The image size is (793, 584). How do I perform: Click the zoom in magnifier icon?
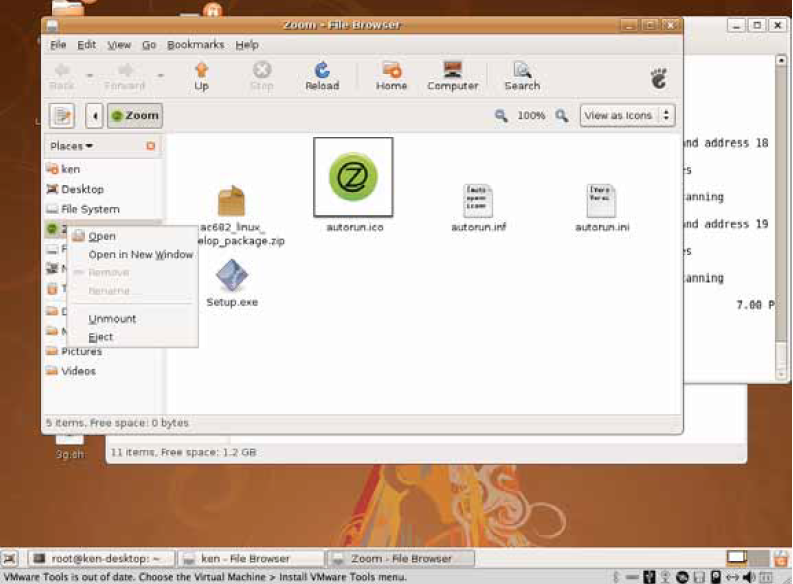click(561, 116)
